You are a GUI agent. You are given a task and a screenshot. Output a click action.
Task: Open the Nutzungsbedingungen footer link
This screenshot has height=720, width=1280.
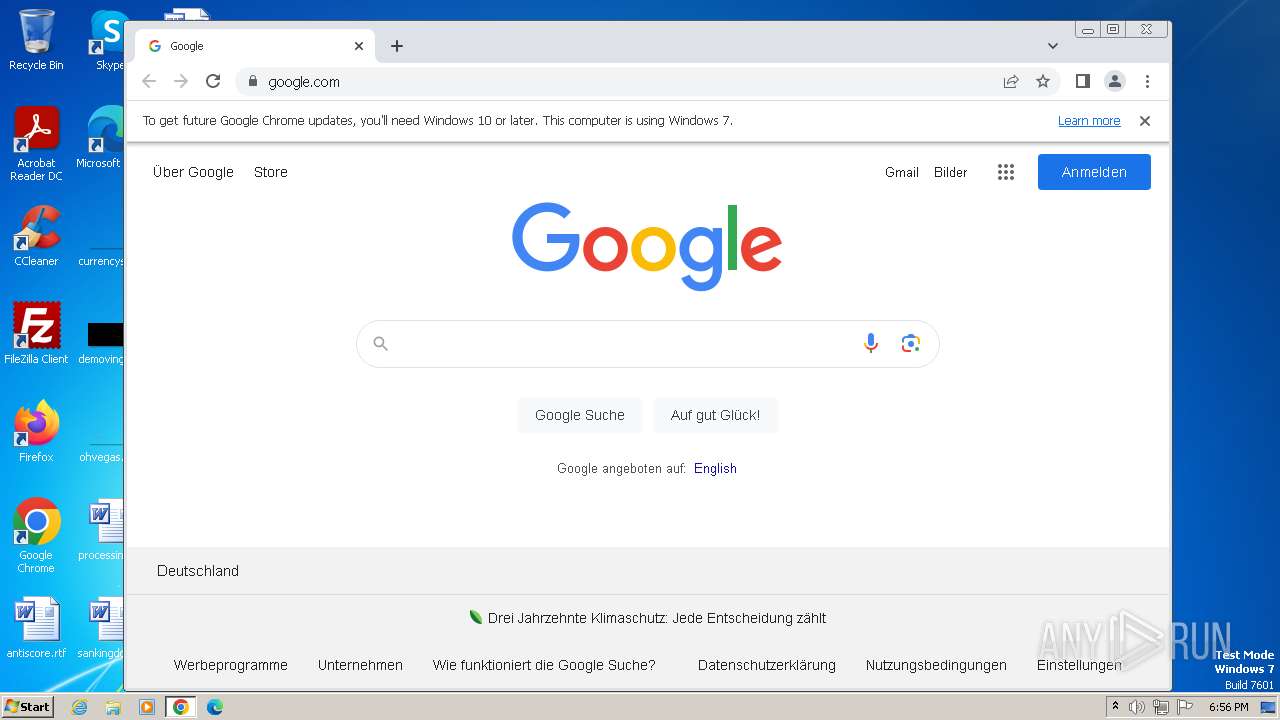[936, 665]
